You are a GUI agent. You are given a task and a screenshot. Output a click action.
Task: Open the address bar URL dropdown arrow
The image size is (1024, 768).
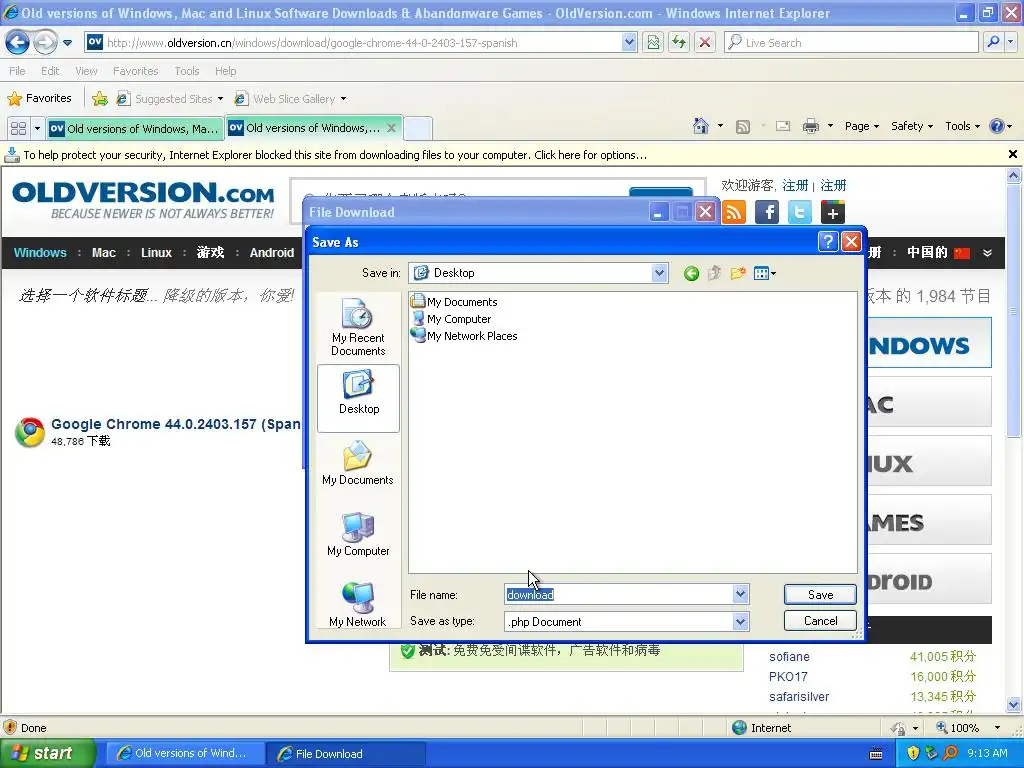[x=629, y=42]
